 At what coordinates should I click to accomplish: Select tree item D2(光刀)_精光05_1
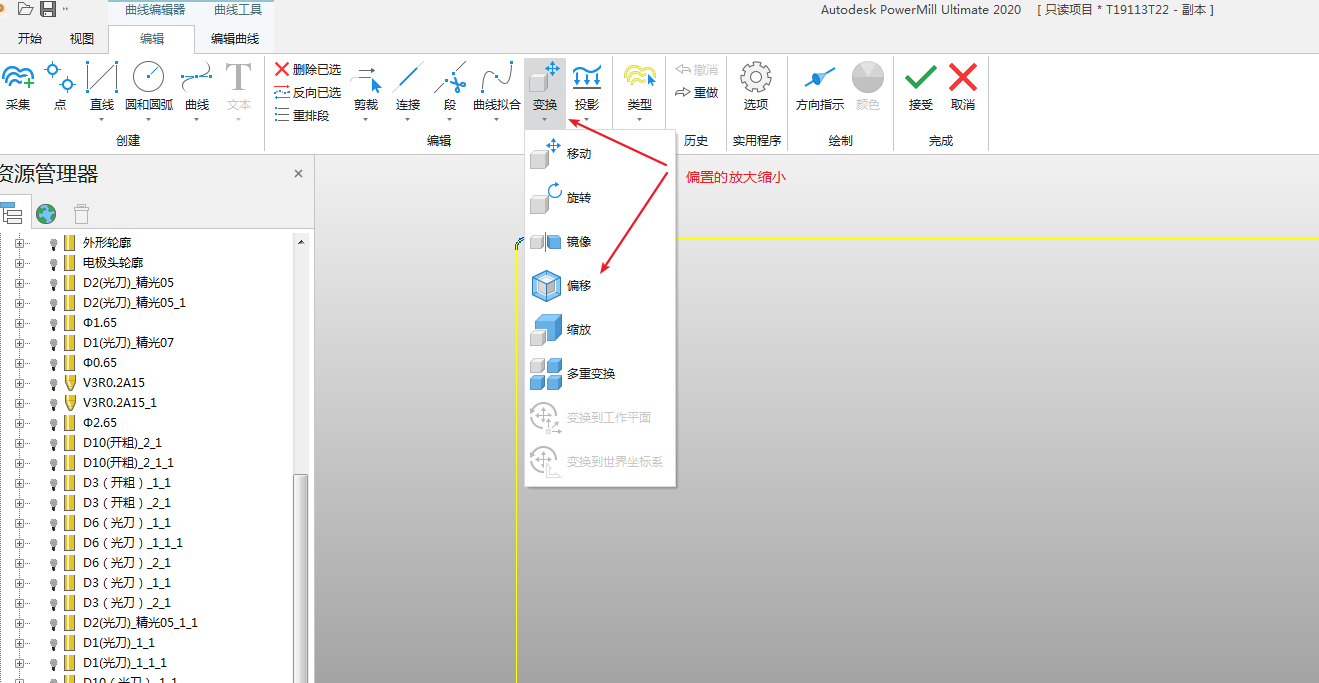coord(134,303)
